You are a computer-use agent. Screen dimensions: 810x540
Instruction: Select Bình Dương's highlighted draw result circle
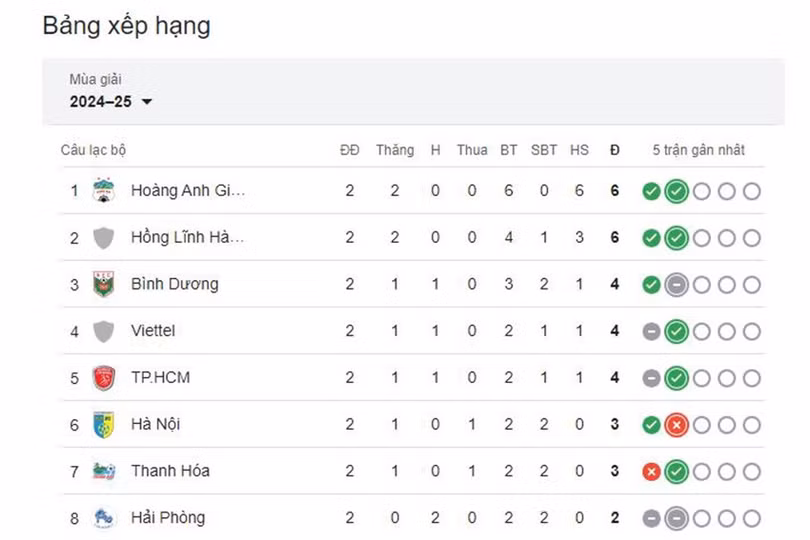(676, 285)
